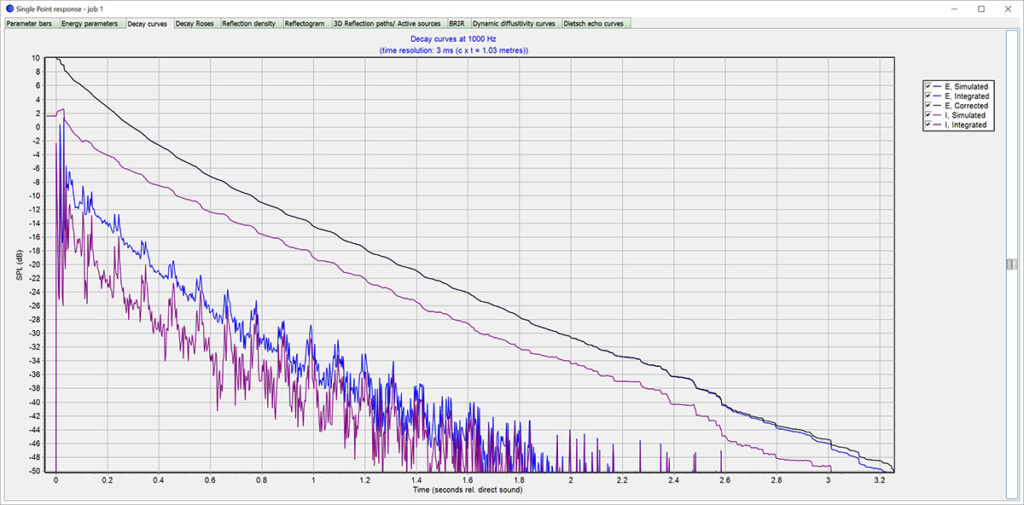The height and width of the screenshot is (505, 1024).
Task: Maximize the Single Point response window
Action: (982, 8)
